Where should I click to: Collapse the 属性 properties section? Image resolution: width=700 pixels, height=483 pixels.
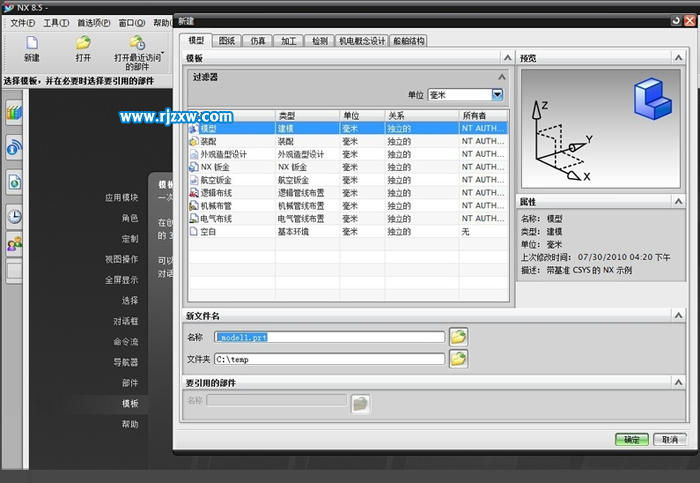point(678,201)
